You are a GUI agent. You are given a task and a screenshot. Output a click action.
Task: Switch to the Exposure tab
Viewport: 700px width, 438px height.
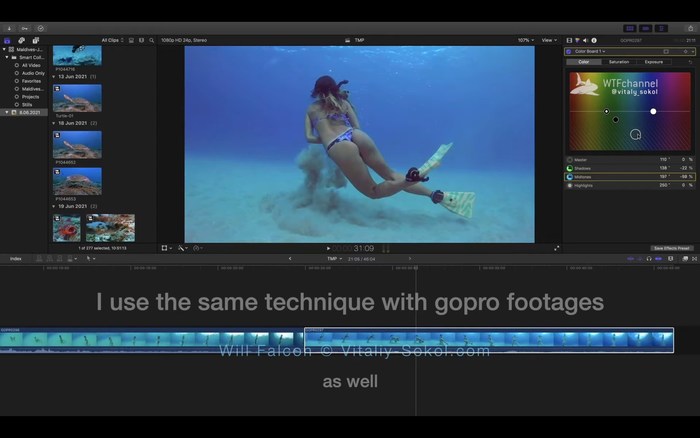(653, 62)
